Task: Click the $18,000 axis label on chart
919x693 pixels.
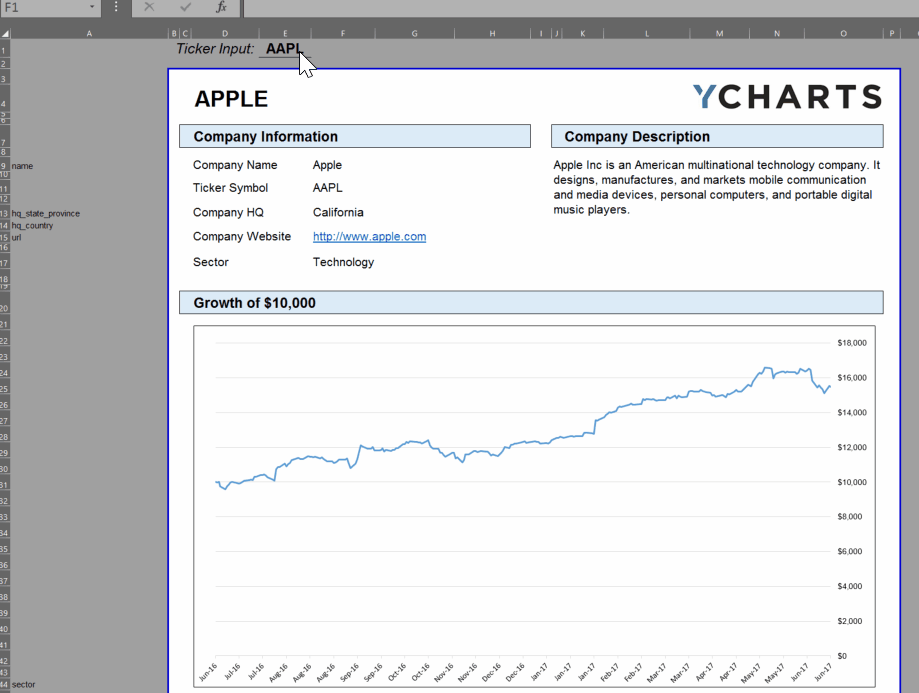Action: tap(852, 343)
